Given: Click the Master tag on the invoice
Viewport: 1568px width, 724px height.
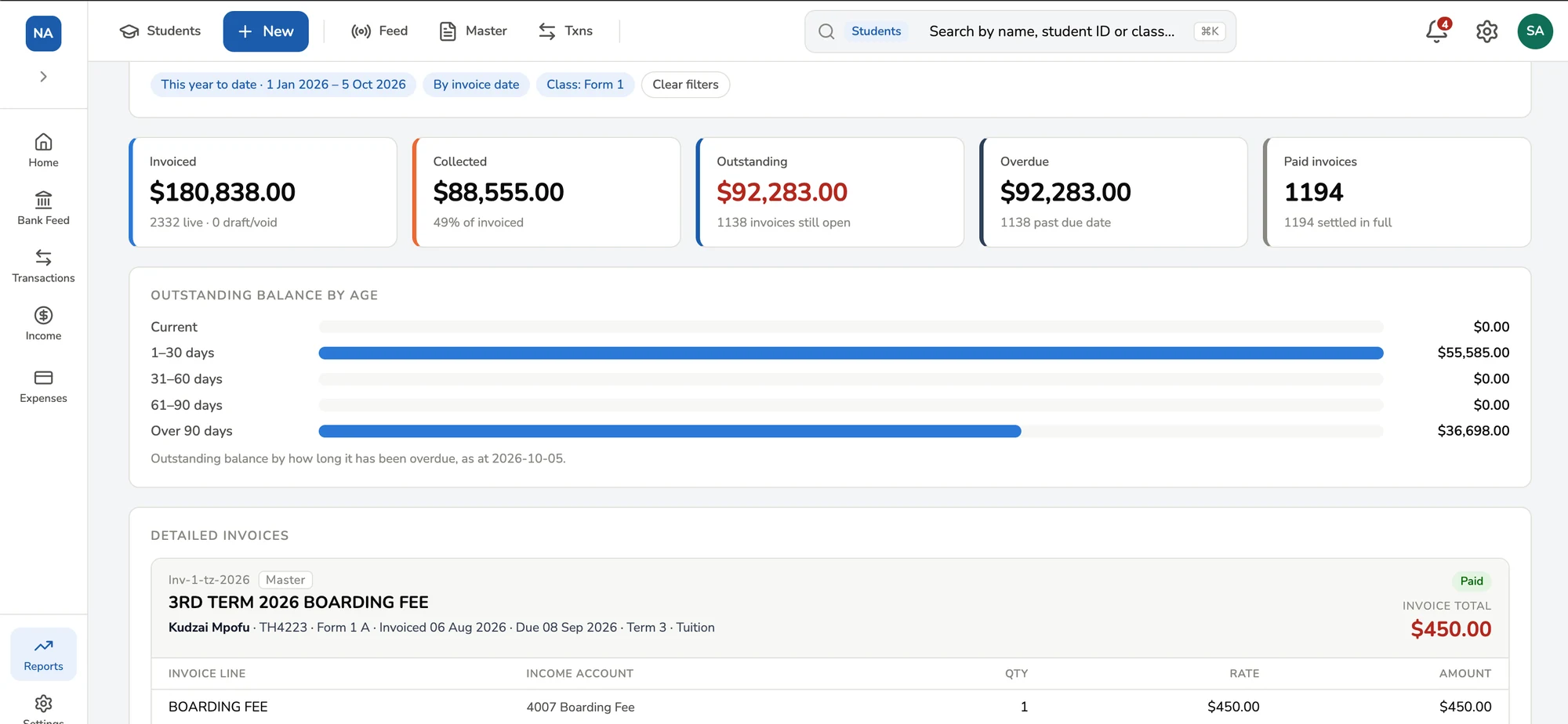Looking at the screenshot, I should click(x=285, y=580).
